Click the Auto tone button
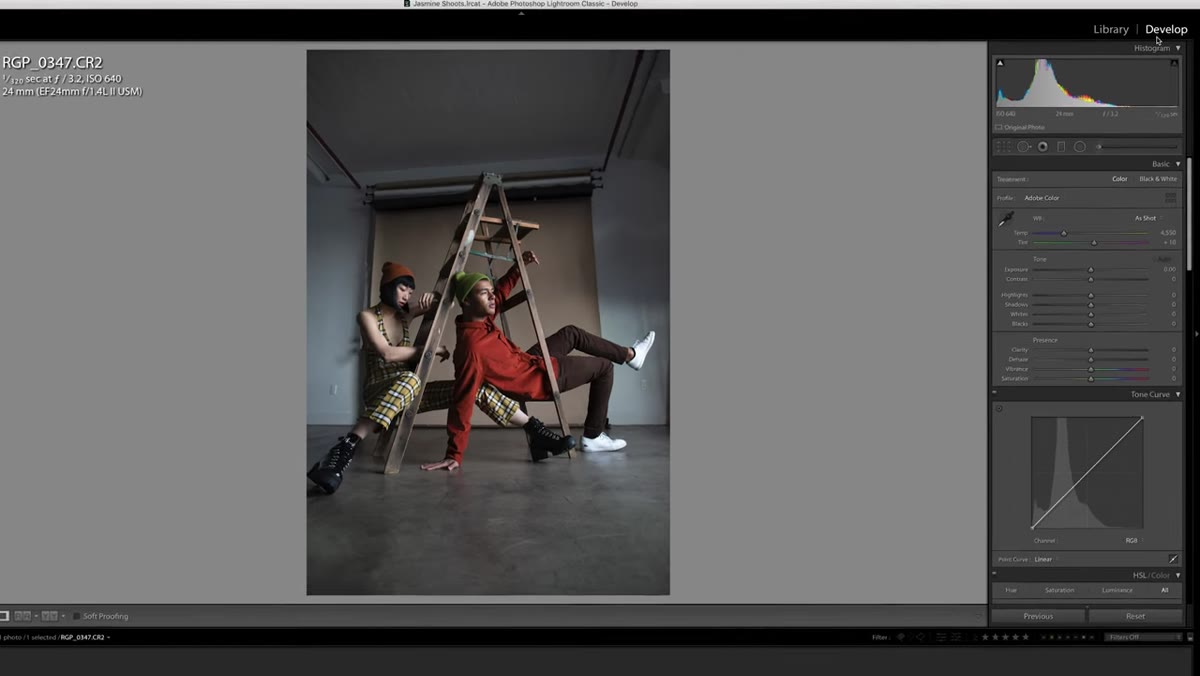 [x=1164, y=259]
